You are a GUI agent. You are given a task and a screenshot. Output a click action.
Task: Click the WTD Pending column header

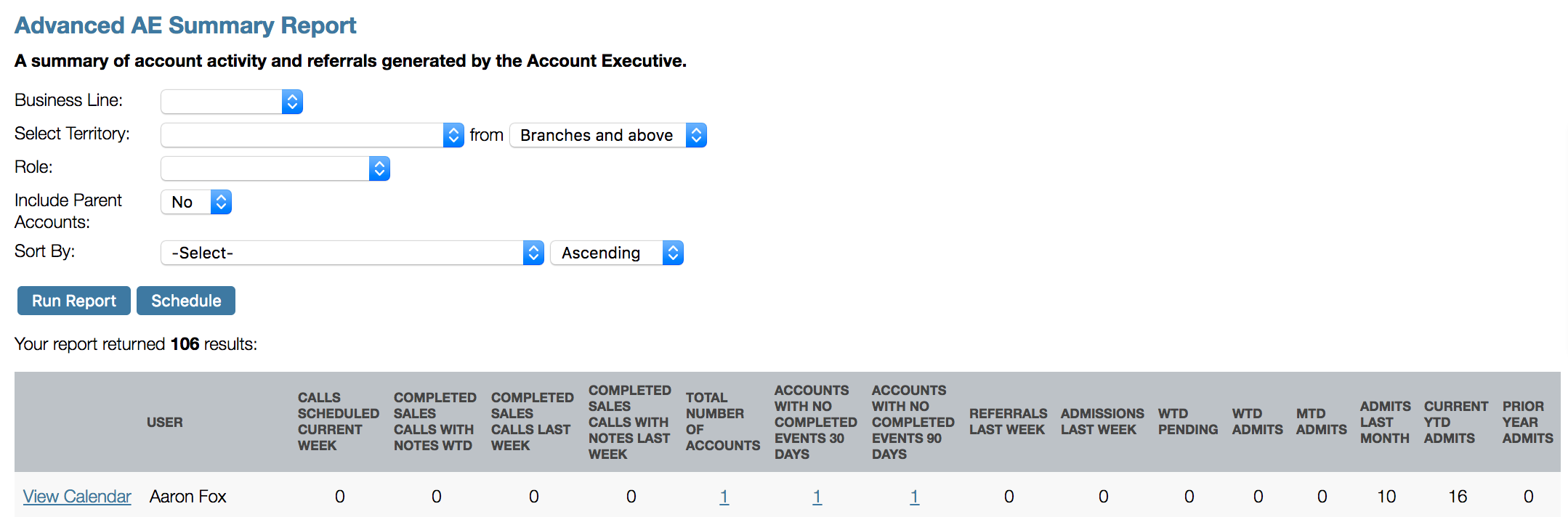1188,422
